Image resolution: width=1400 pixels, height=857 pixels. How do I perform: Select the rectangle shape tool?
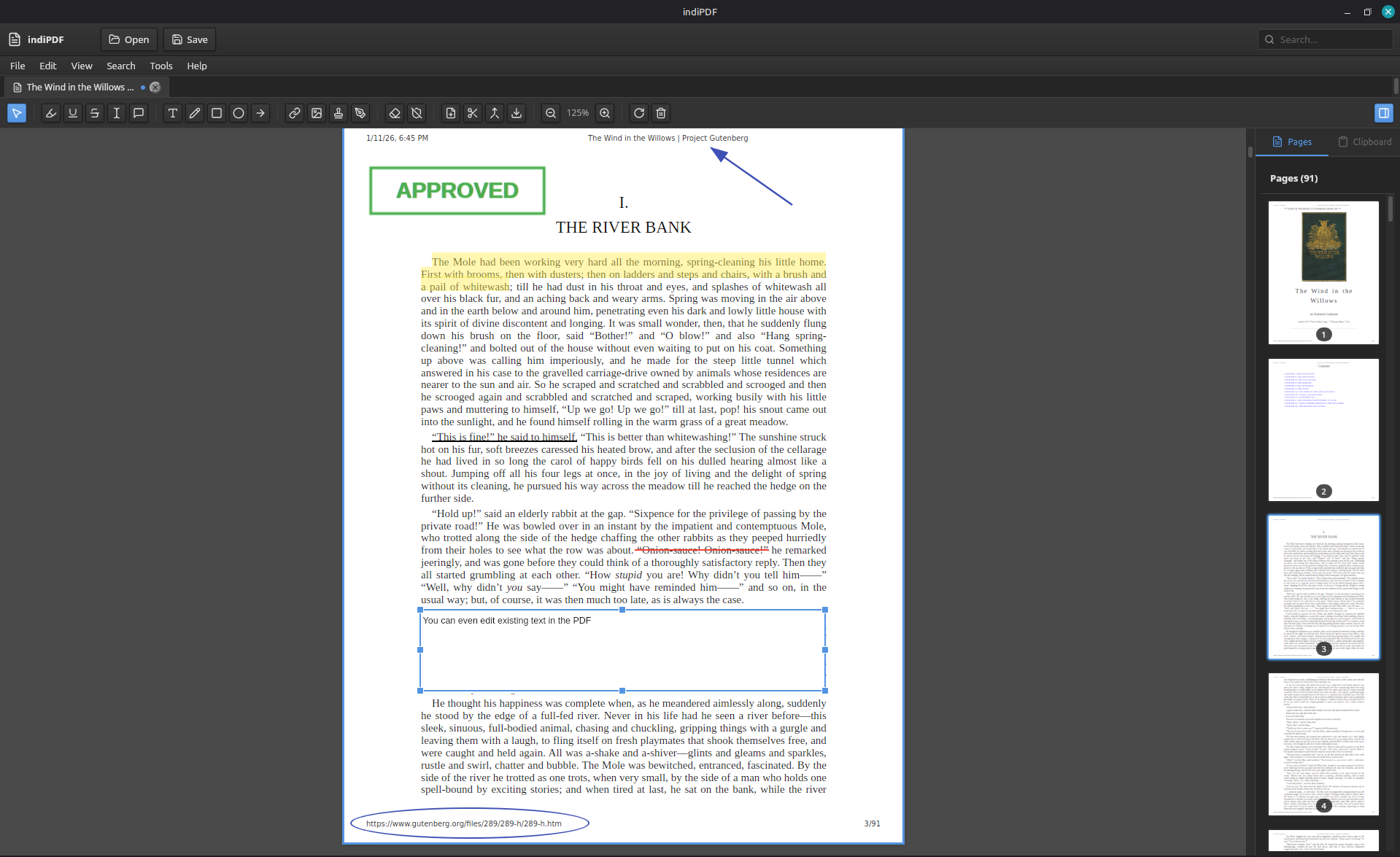[217, 113]
